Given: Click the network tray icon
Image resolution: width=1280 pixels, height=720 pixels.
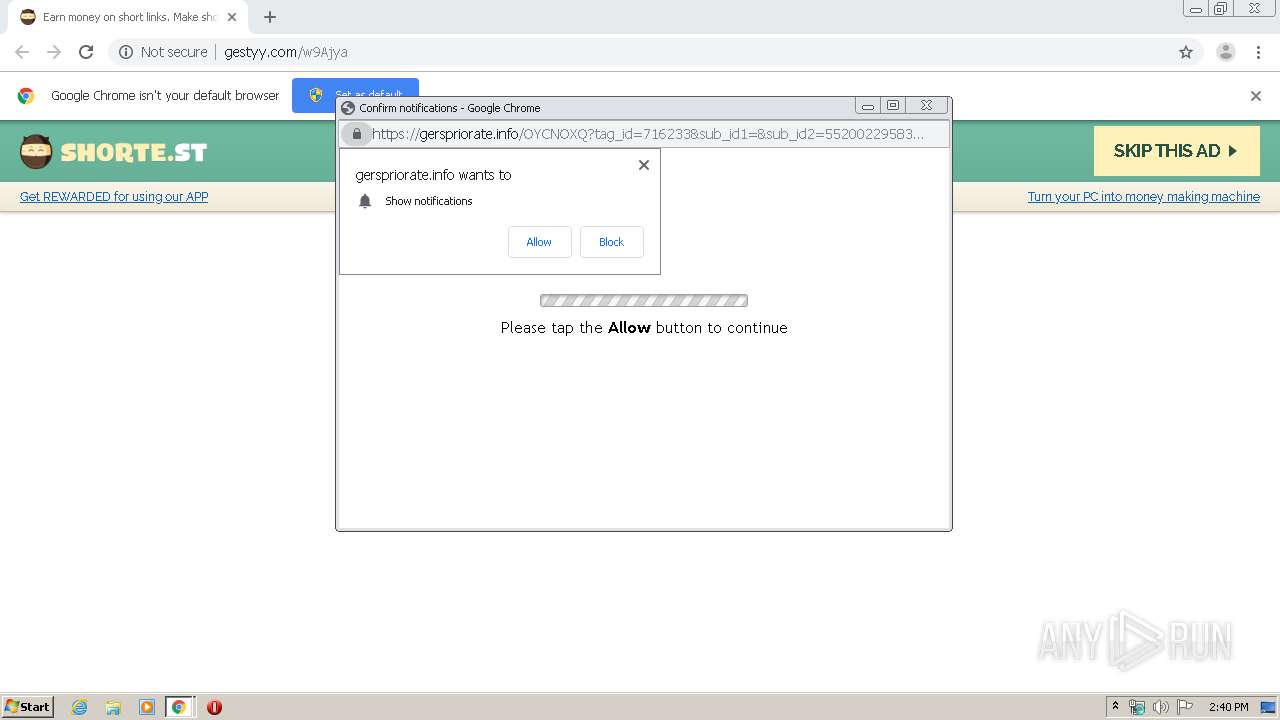Looking at the screenshot, I should click(x=1137, y=707).
